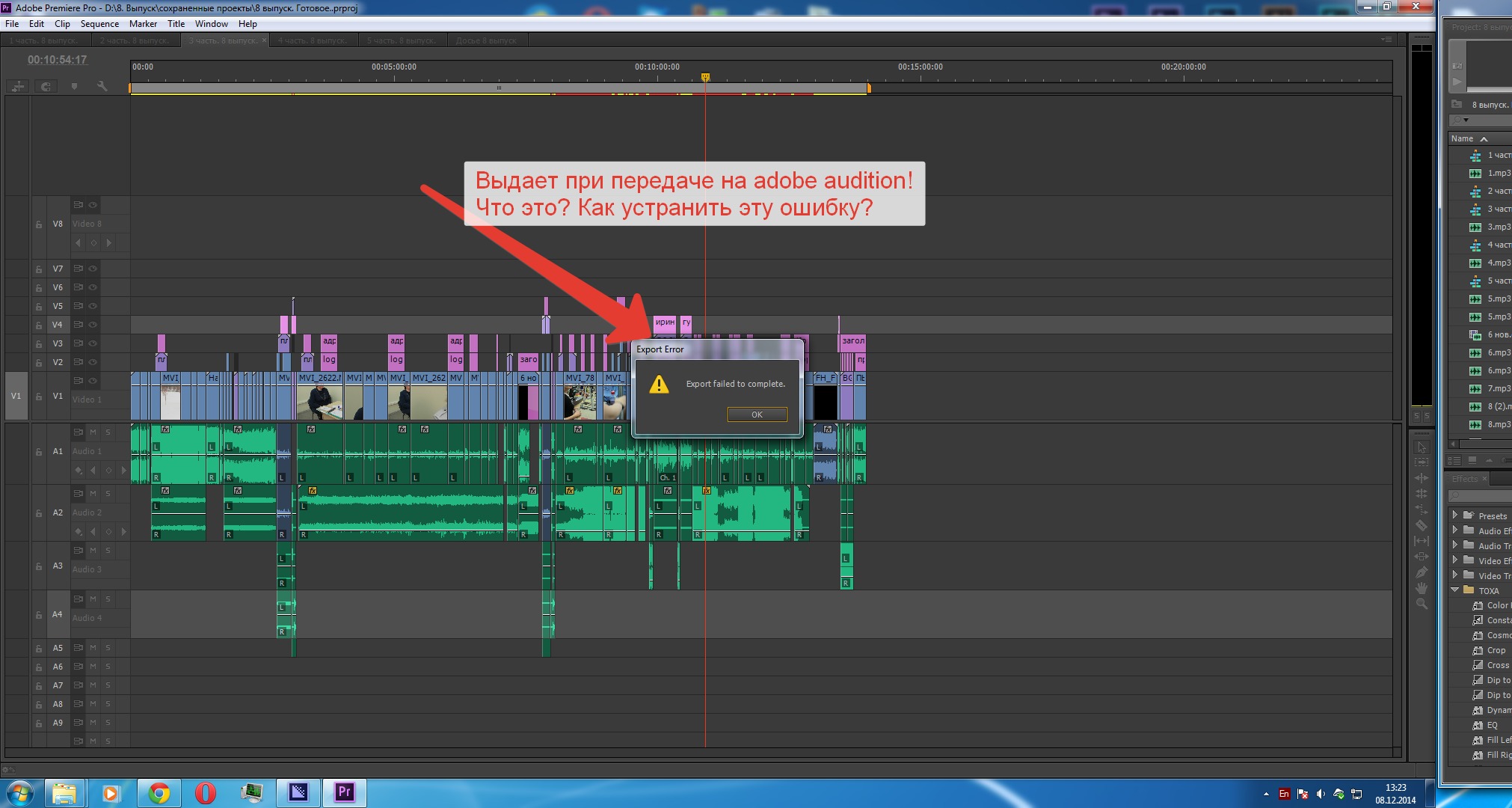Expand Audio Transitions folder
This screenshot has width=1512, height=808.
1454,545
